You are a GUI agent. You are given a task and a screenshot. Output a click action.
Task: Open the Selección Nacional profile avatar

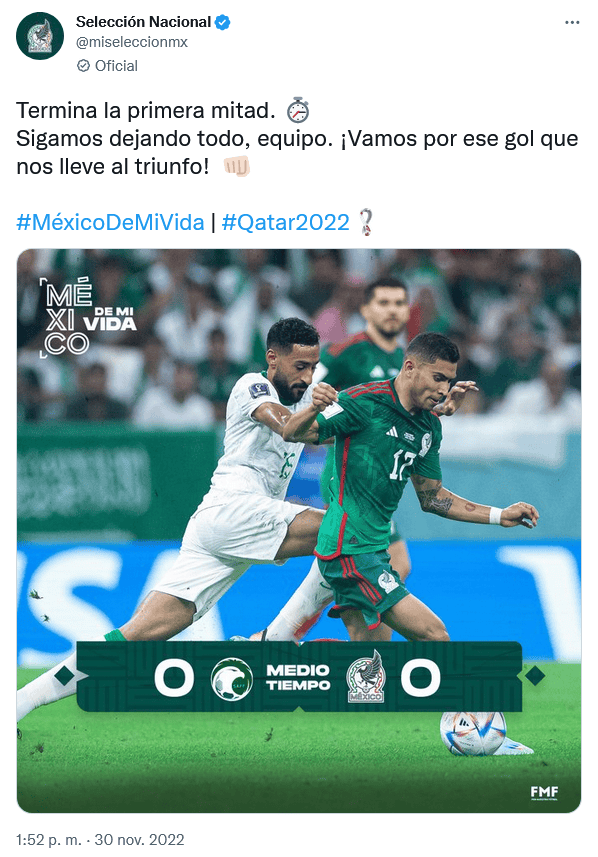coord(40,36)
